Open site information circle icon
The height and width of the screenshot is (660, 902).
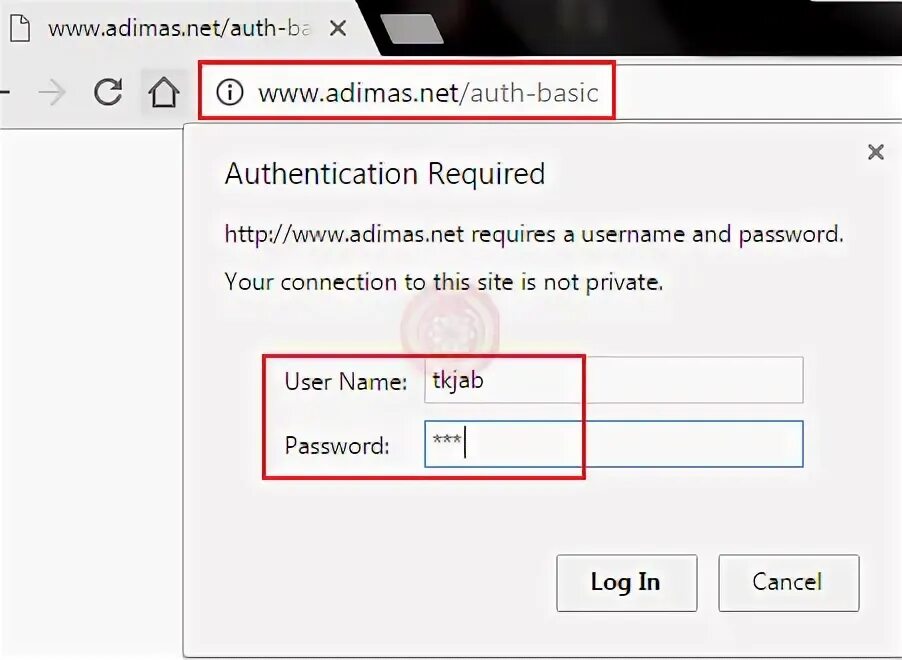(x=230, y=93)
